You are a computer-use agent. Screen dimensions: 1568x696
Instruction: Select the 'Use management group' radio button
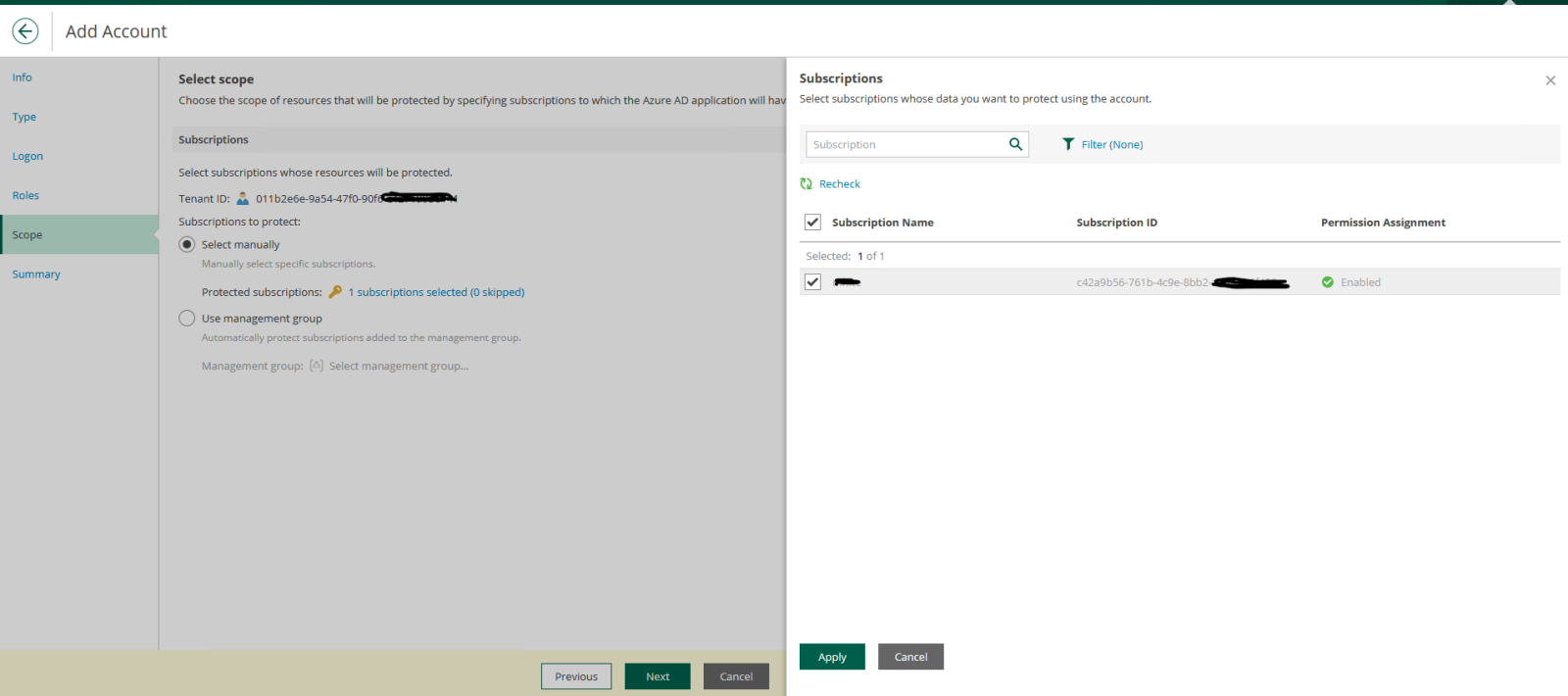click(187, 319)
